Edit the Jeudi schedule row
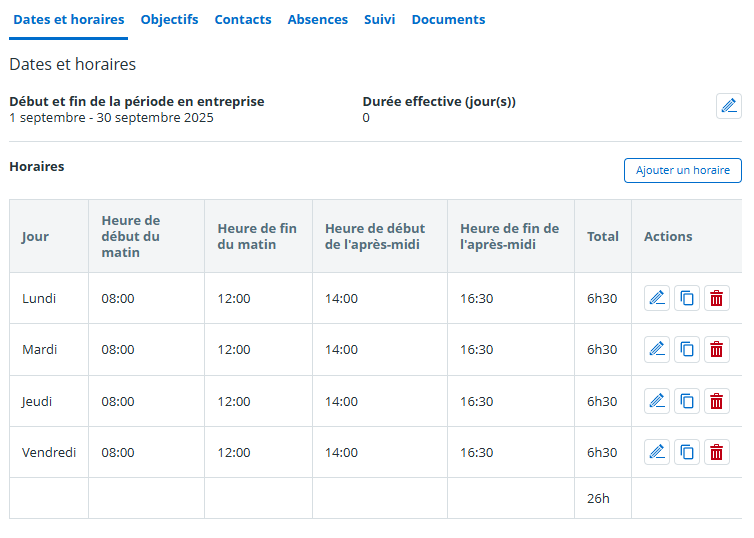The image size is (754, 538). pyautogui.click(x=657, y=401)
